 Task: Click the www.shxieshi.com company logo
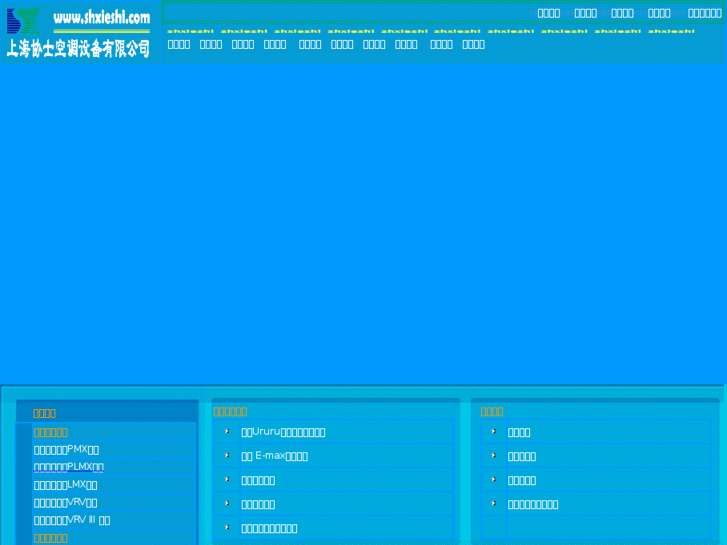(x=79, y=32)
